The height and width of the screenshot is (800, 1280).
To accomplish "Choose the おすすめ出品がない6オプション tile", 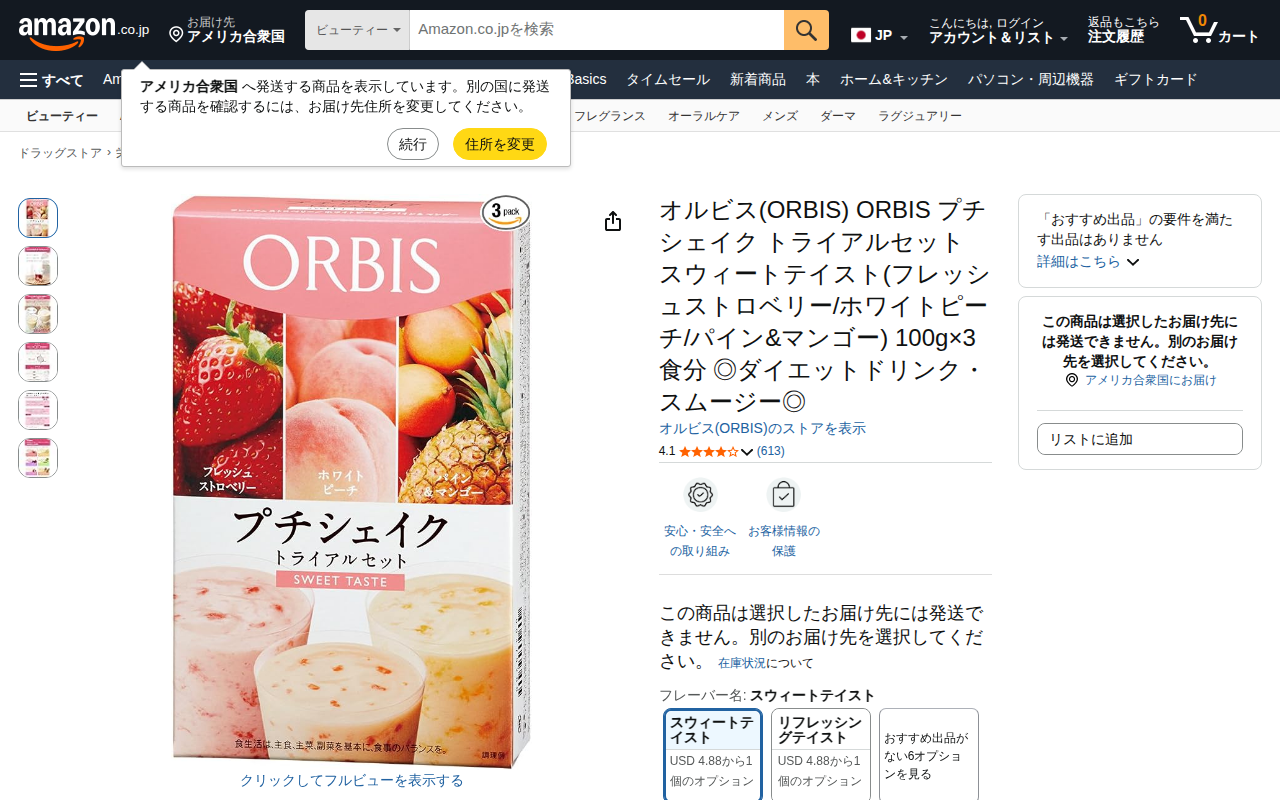I will tap(929, 755).
